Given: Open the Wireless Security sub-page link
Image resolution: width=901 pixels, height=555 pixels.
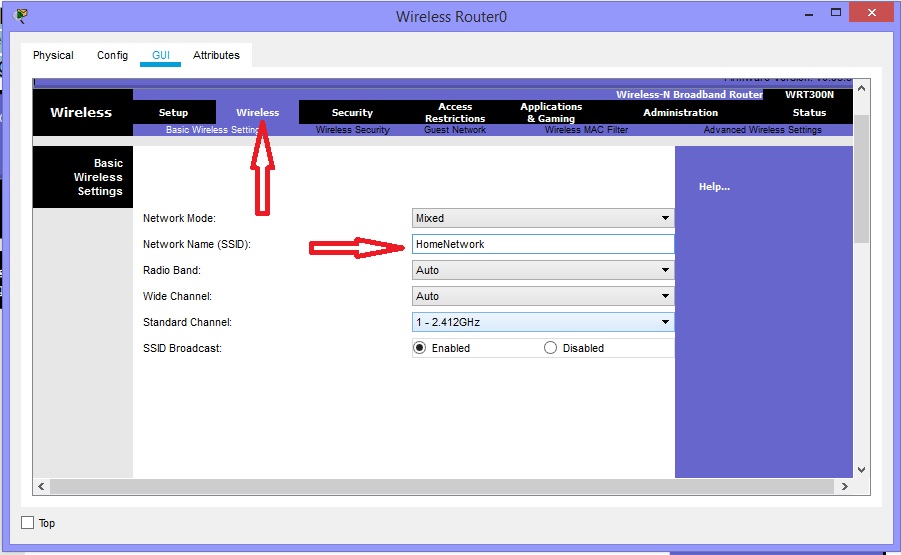Looking at the screenshot, I should [352, 130].
